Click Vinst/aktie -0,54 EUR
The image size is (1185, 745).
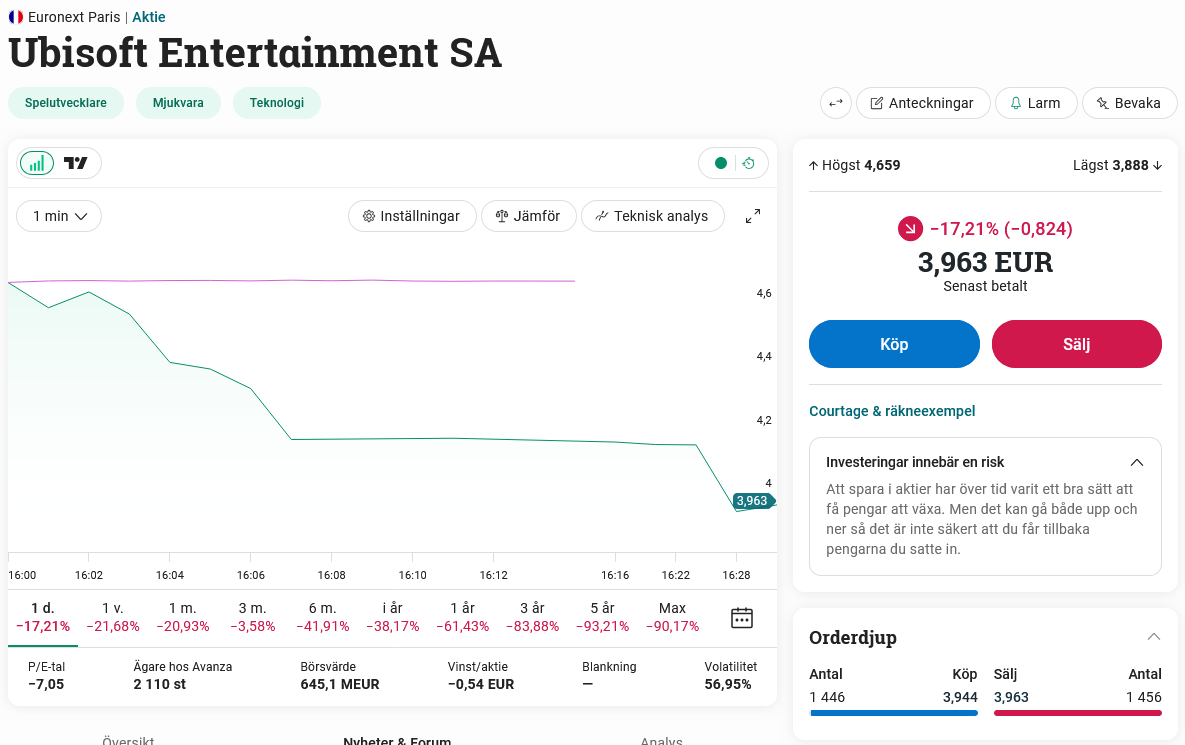(481, 675)
